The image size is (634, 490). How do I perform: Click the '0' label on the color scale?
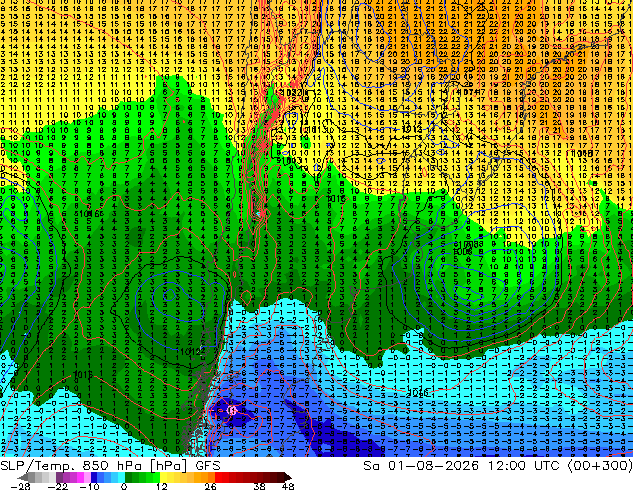pos(124,486)
